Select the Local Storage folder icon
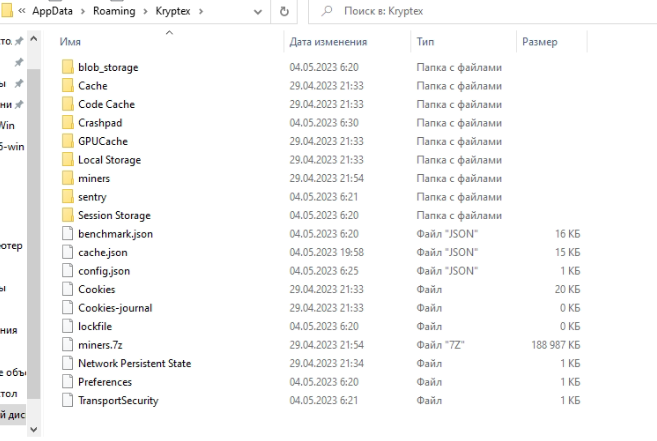 point(67,160)
